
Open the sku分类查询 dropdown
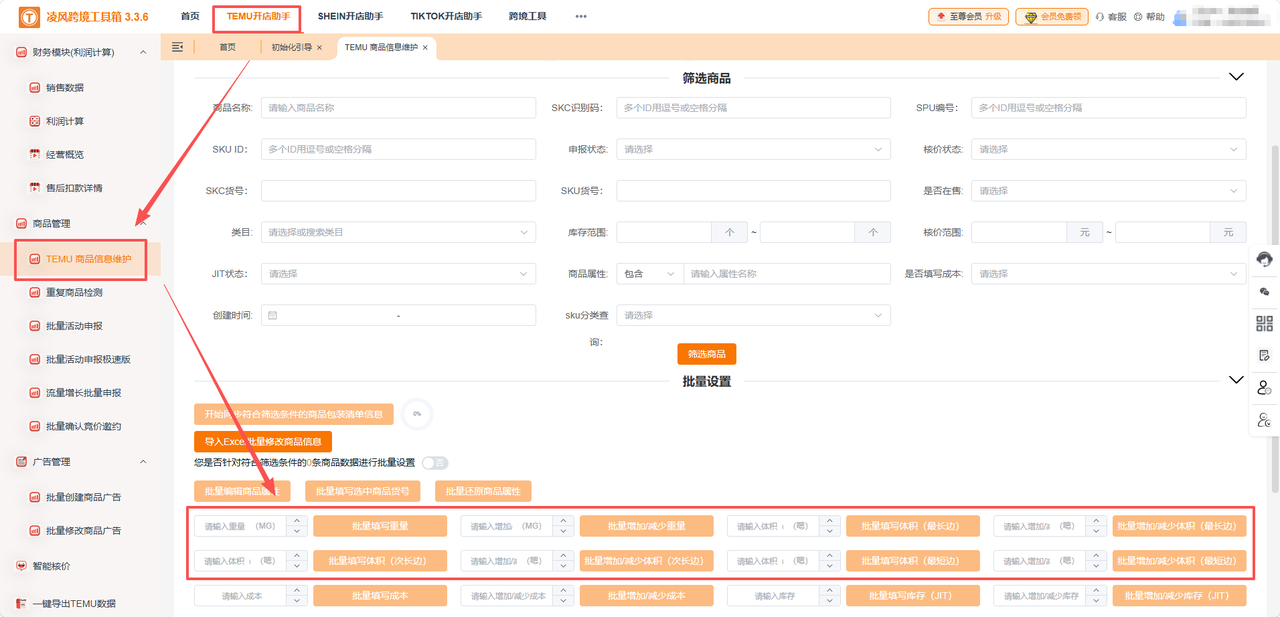click(753, 315)
